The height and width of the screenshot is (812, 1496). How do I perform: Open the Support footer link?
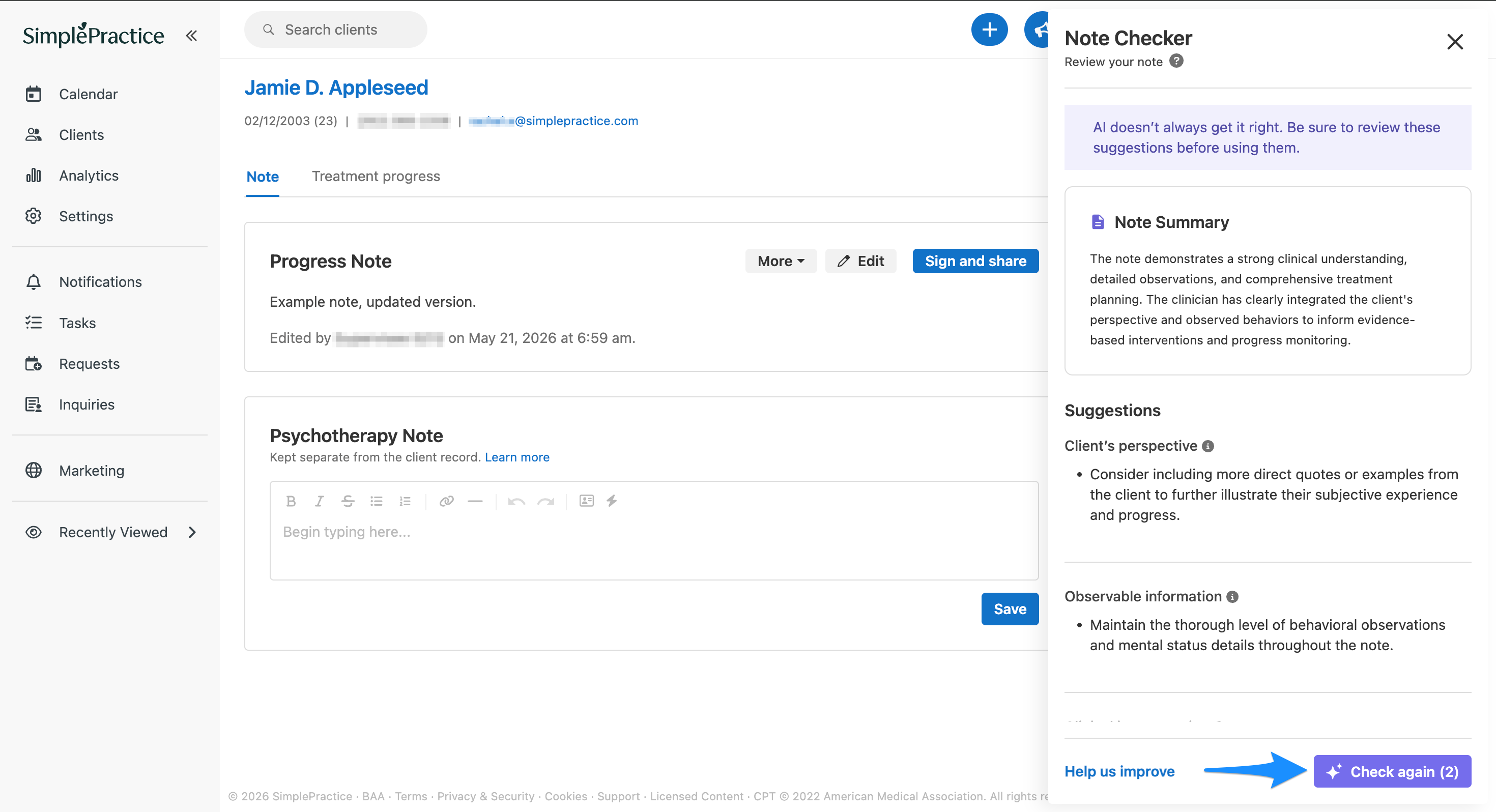[x=618, y=796]
